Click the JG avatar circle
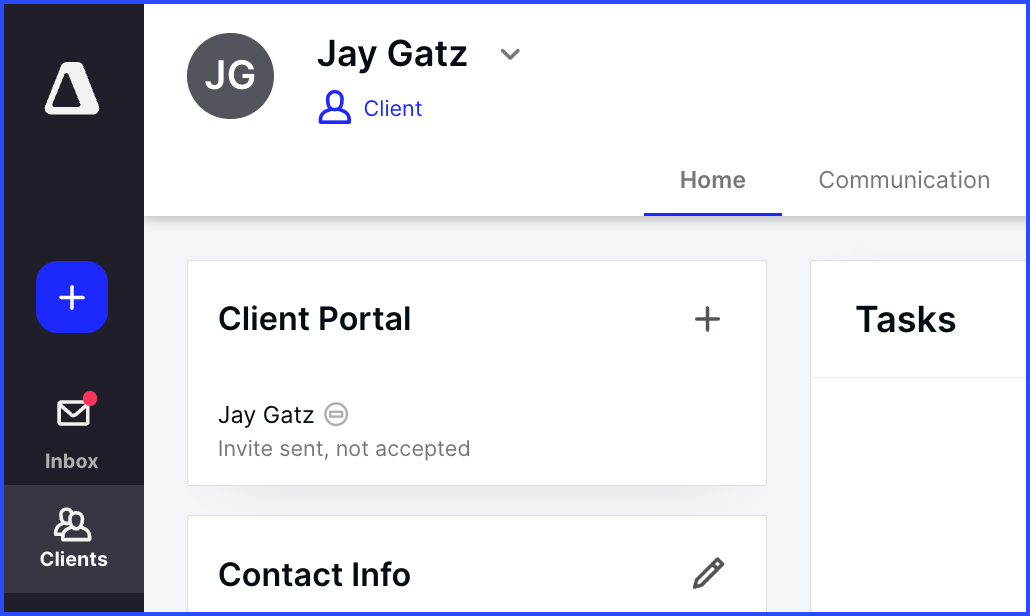 [231, 76]
